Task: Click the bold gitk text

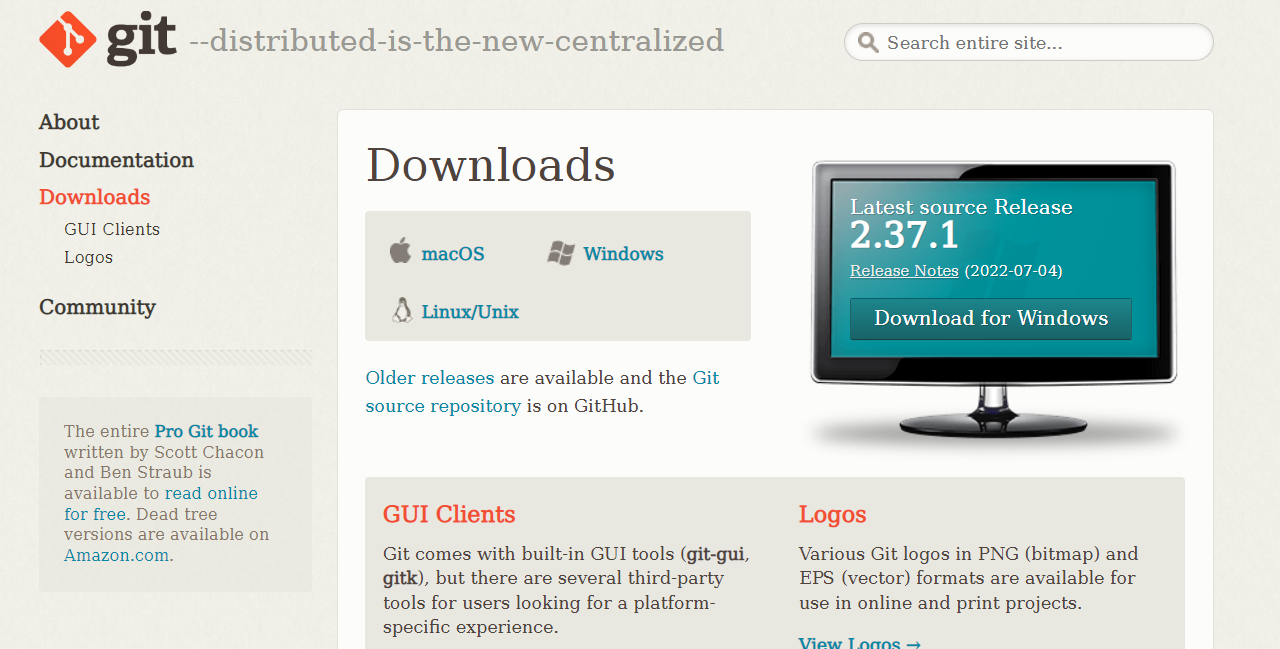Action: (x=400, y=579)
